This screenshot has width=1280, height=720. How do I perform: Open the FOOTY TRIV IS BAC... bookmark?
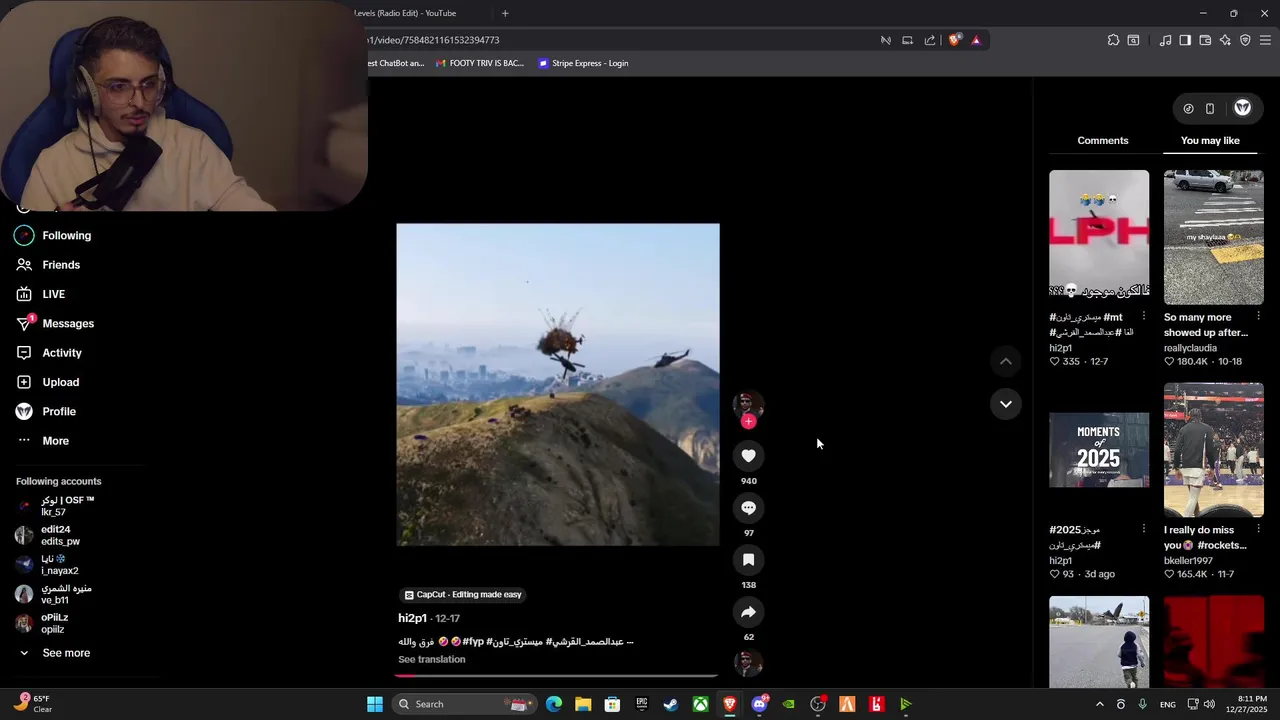(x=480, y=63)
